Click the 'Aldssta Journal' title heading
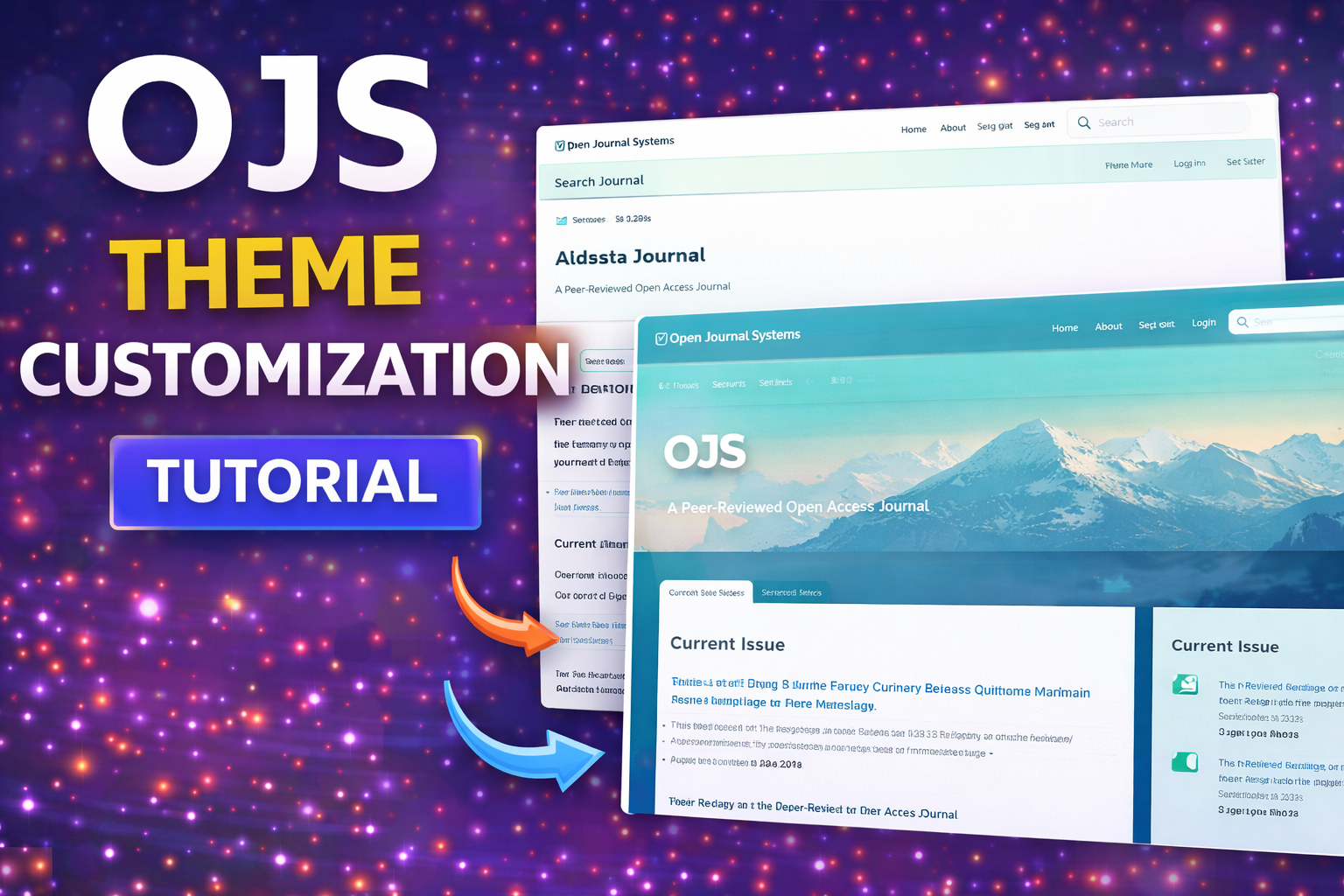 pos(630,255)
